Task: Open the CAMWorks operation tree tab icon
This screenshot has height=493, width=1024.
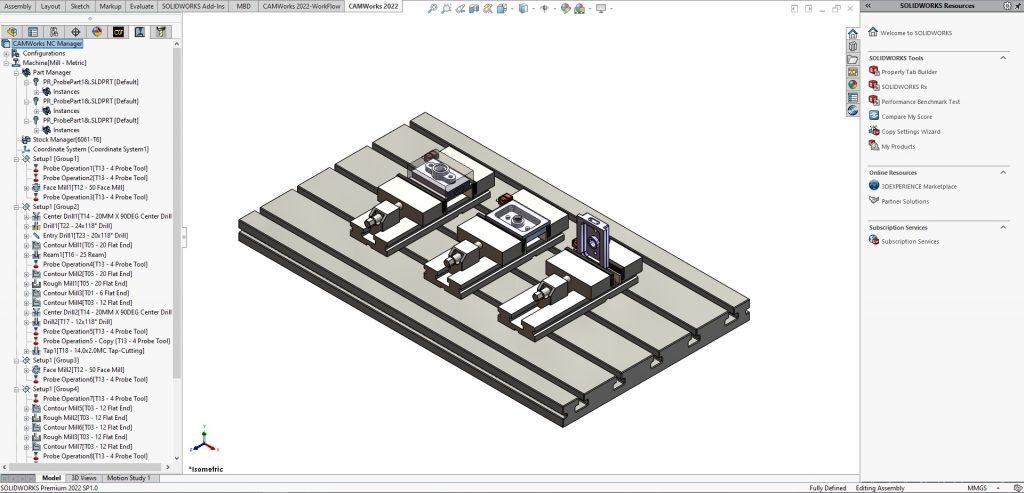Action: 139,31
